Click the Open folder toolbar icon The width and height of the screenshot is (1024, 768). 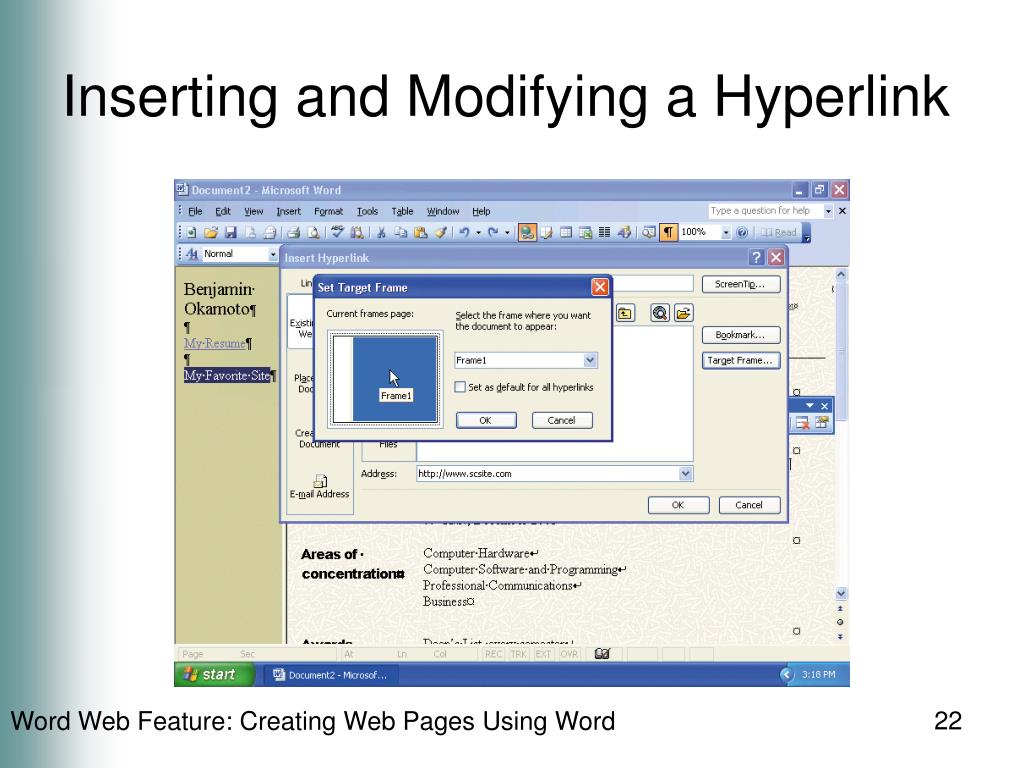210,232
